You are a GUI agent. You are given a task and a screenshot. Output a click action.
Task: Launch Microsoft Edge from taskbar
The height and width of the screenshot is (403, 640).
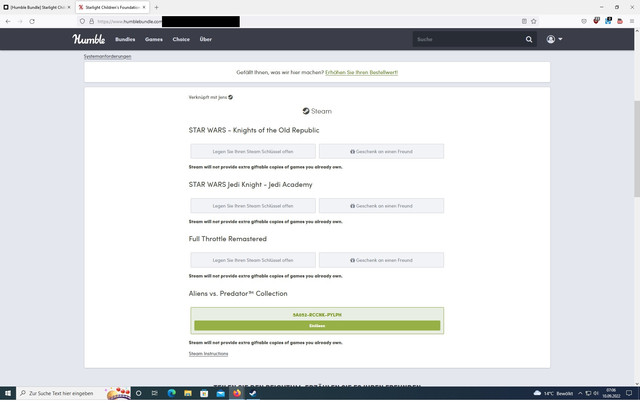pos(171,393)
